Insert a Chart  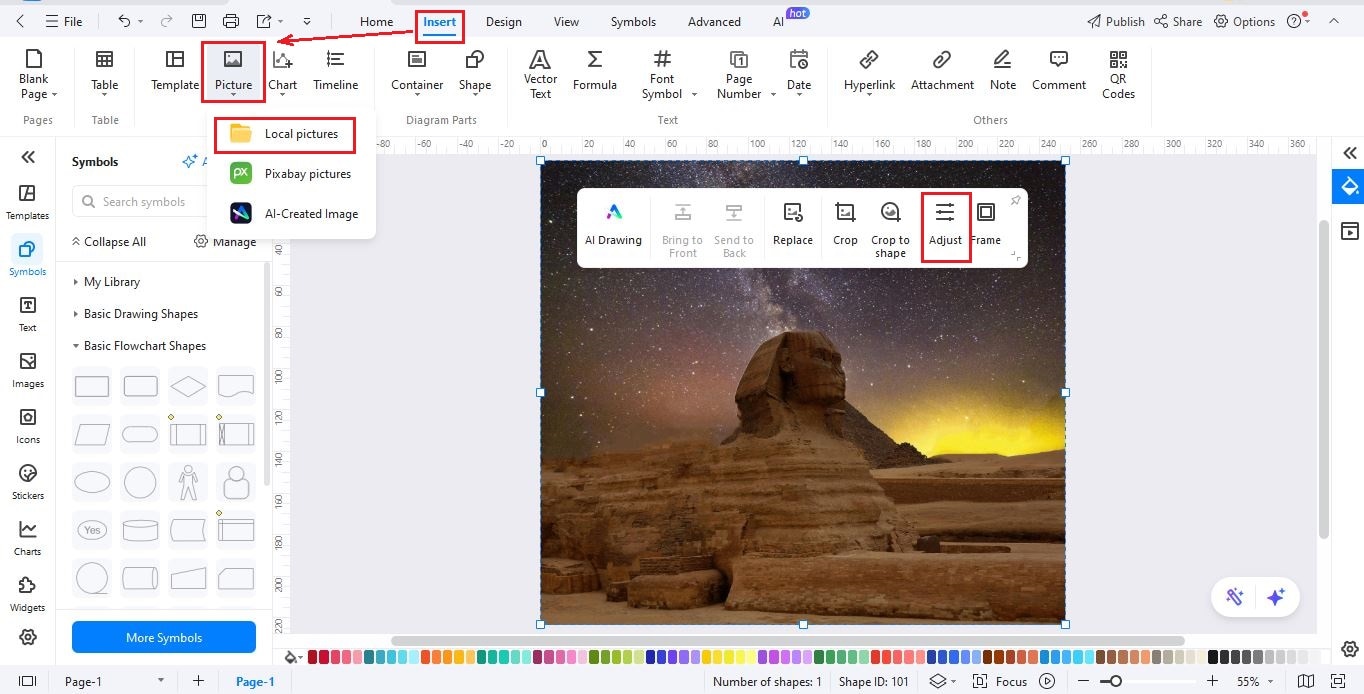tap(282, 72)
